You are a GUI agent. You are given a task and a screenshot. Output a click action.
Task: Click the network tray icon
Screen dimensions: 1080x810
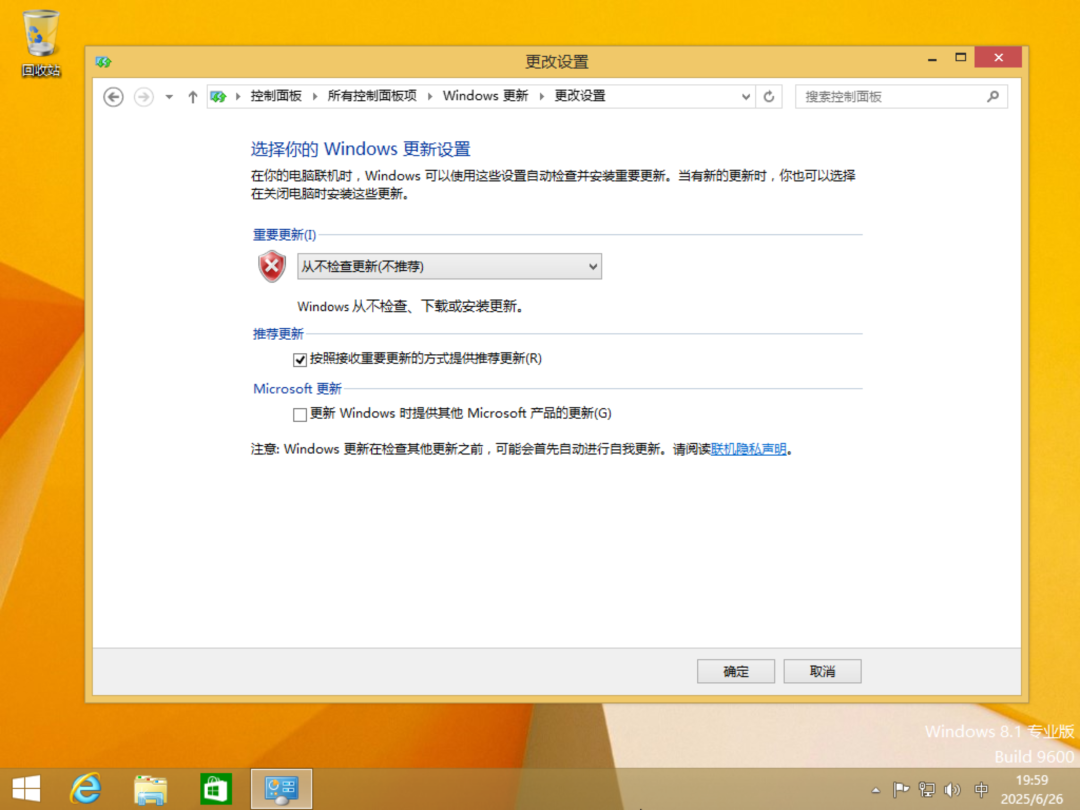coord(927,789)
